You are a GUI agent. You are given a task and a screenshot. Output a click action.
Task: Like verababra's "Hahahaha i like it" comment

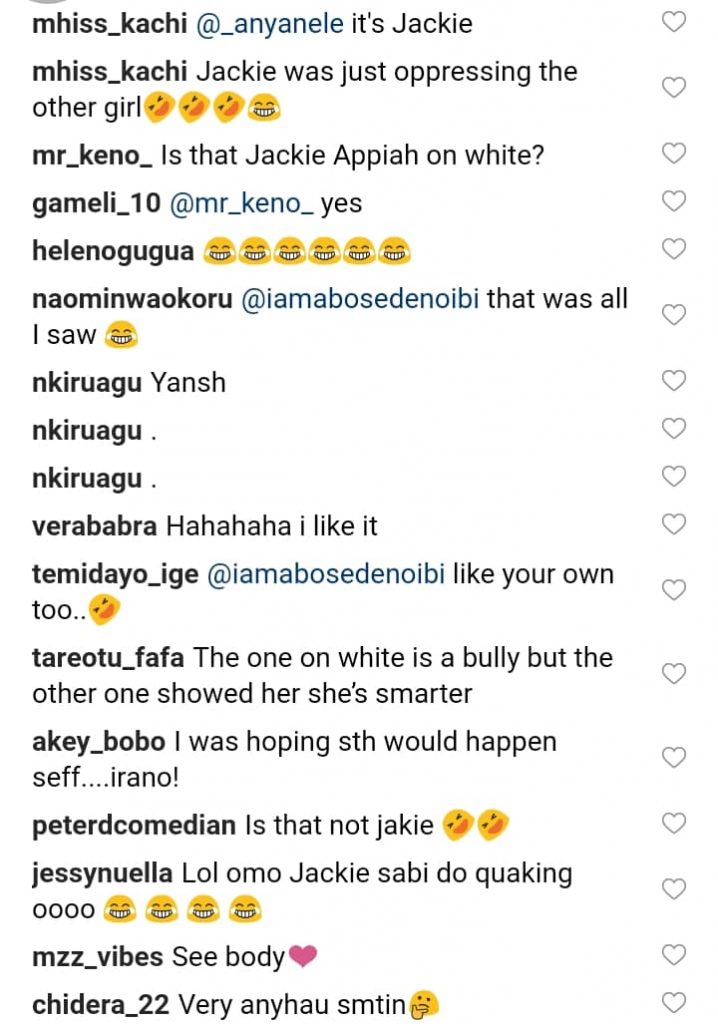pyautogui.click(x=675, y=524)
